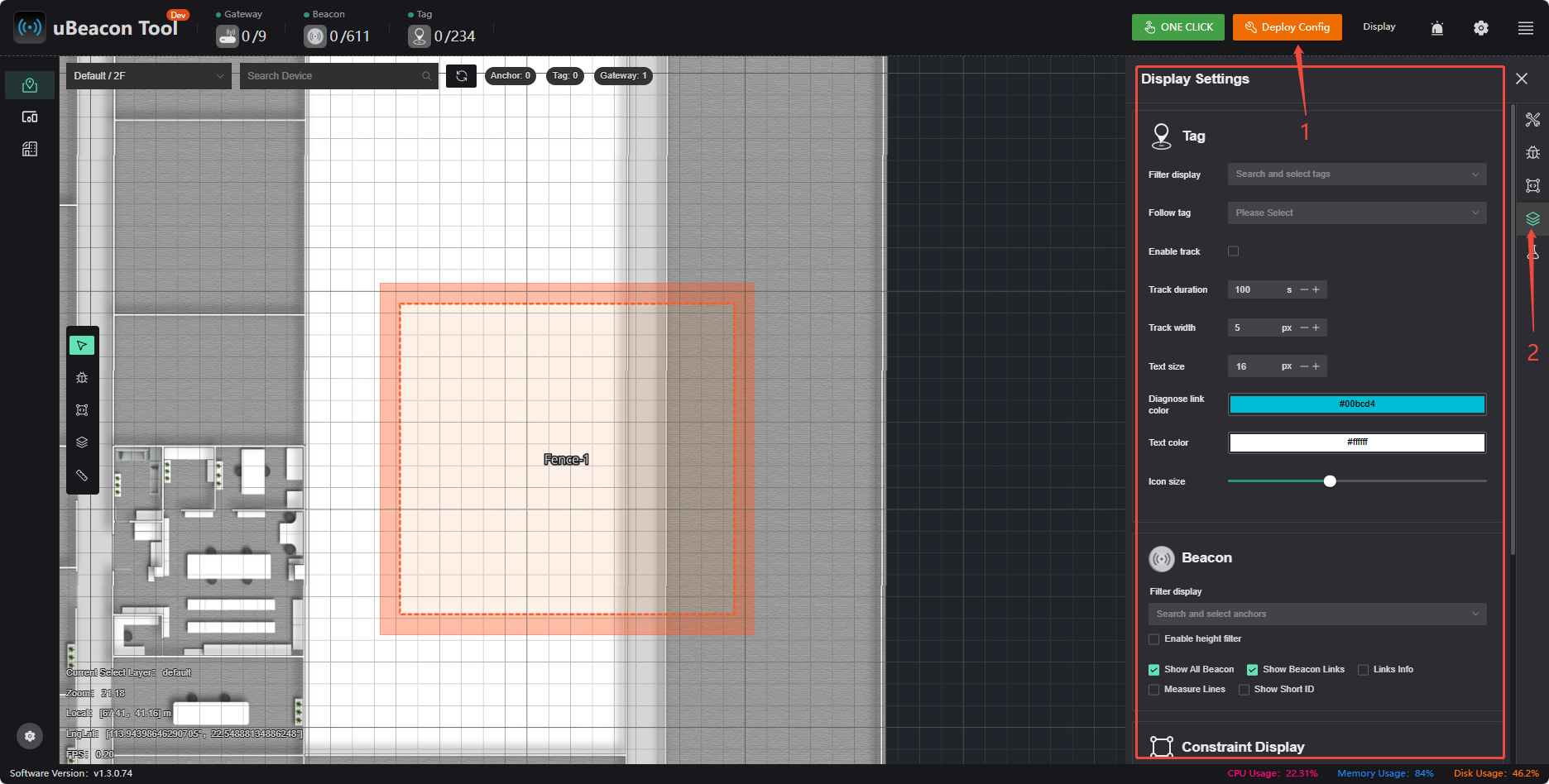Select the beacon tool in map toolbar
1549x784 pixels.
coord(82,378)
